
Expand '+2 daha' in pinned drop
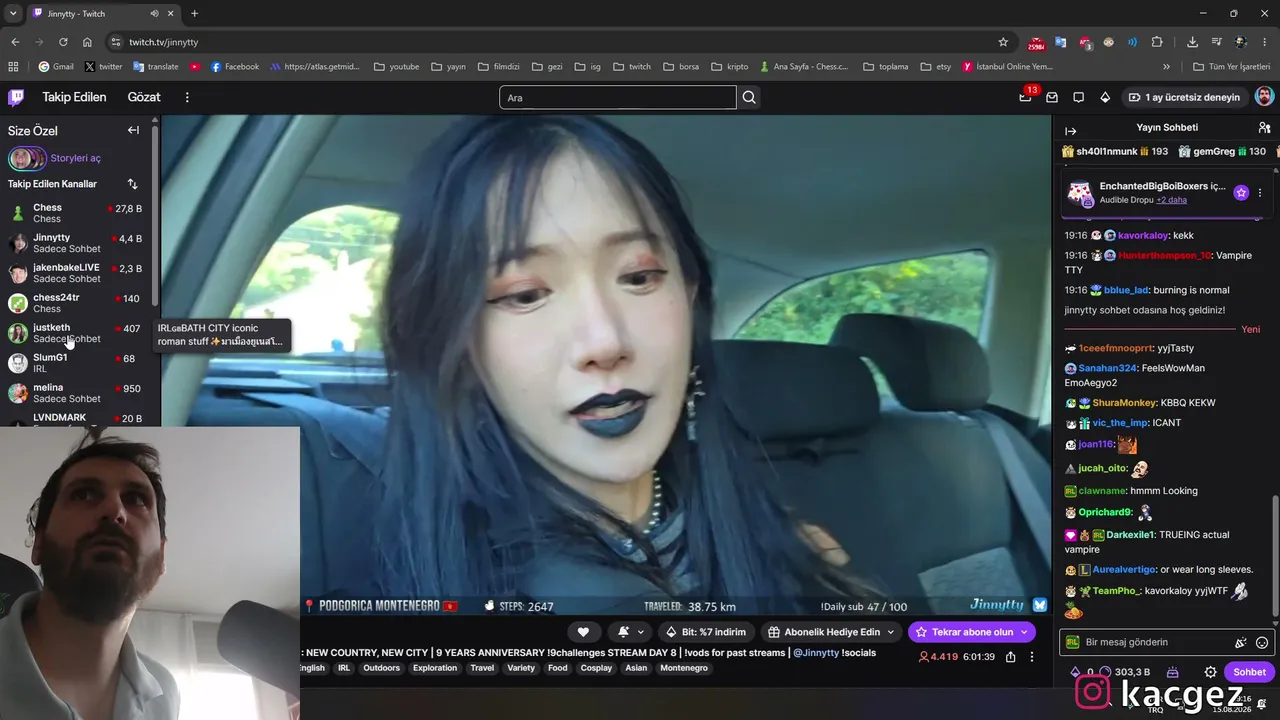coord(1171,200)
